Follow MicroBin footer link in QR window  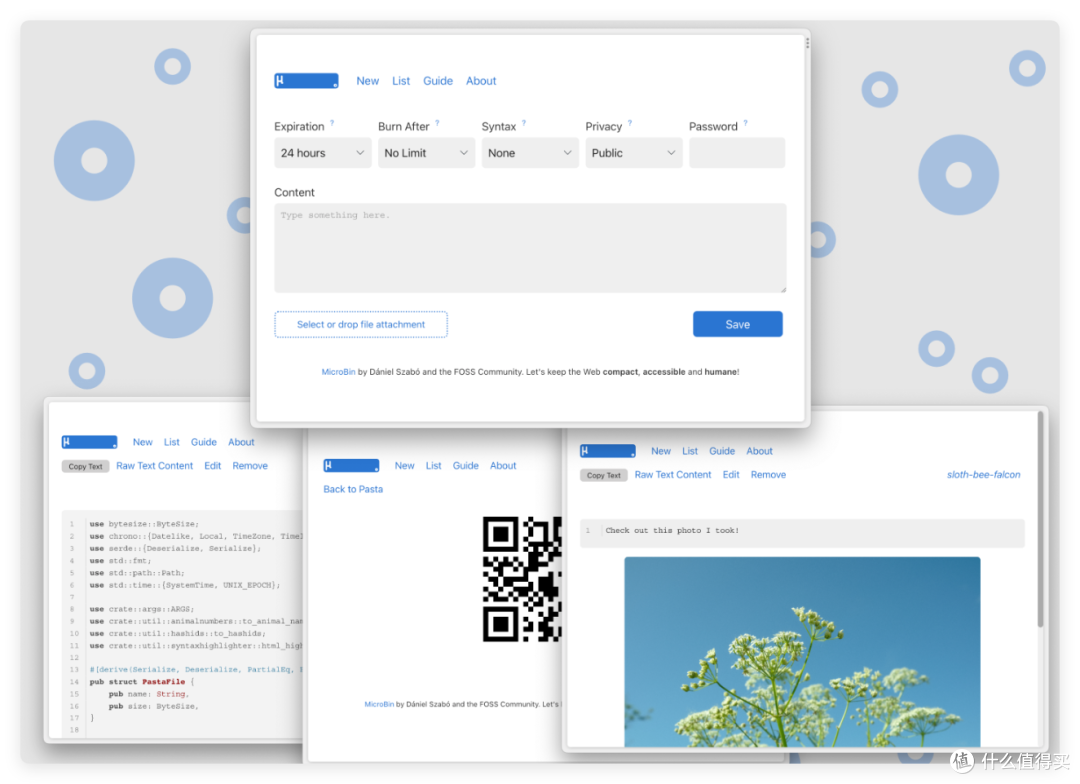tap(379, 704)
